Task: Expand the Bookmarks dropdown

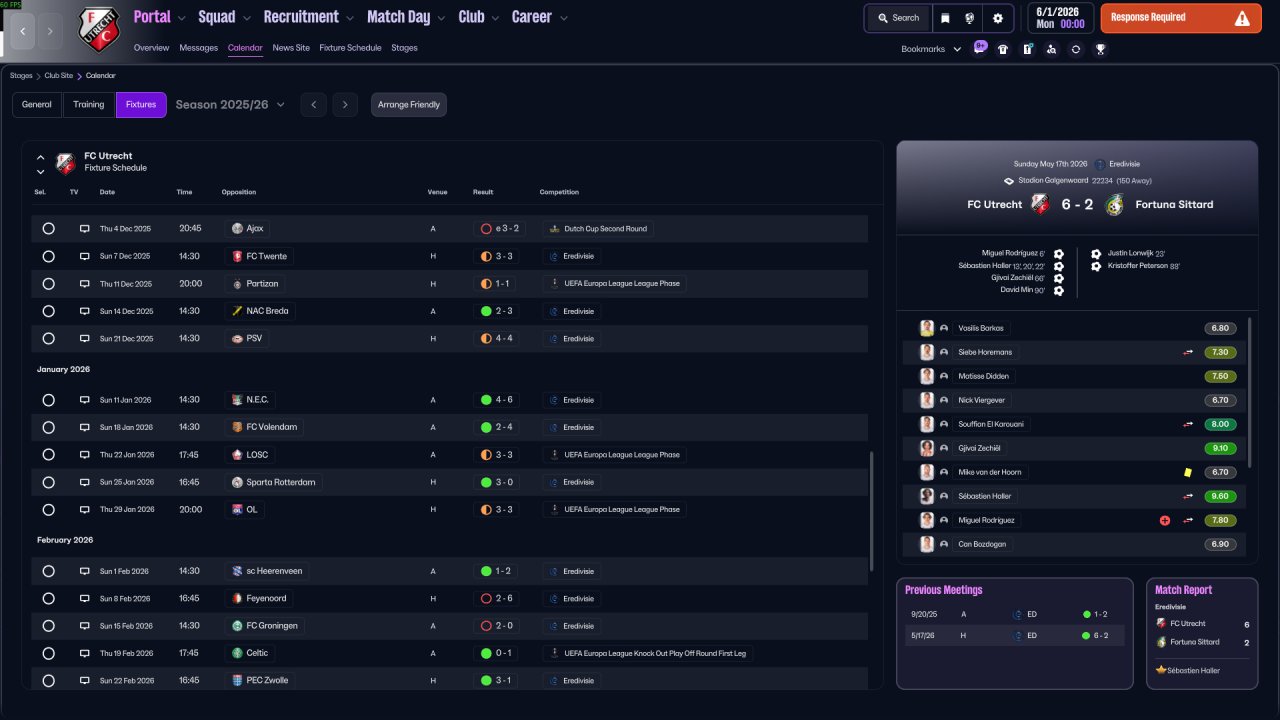Action: pos(931,49)
